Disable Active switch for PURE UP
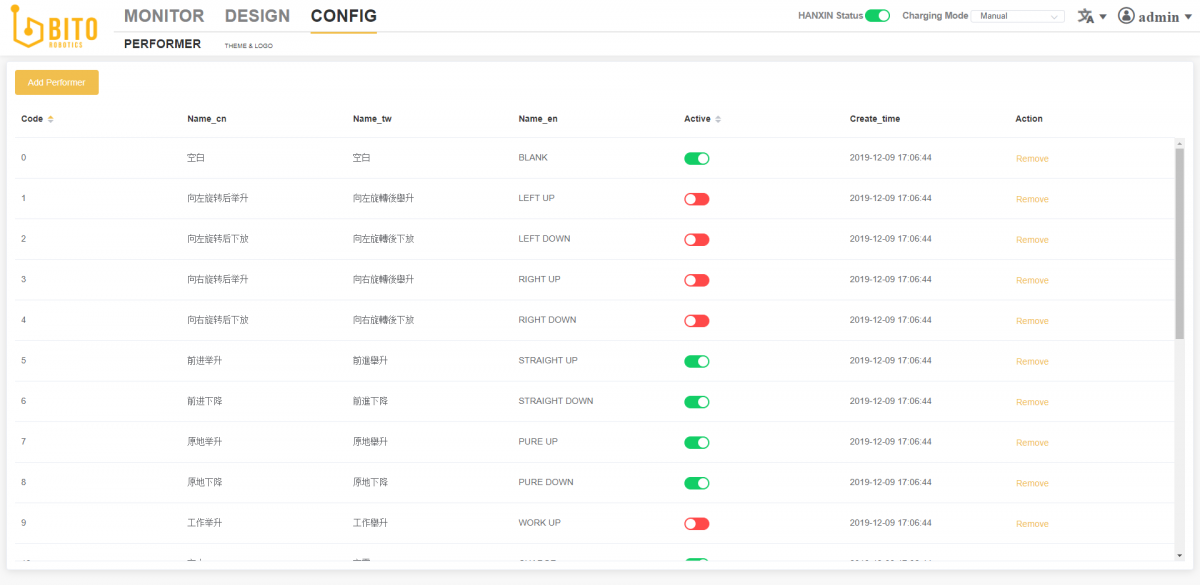Screen dimensions: 1200x585 pos(697,442)
